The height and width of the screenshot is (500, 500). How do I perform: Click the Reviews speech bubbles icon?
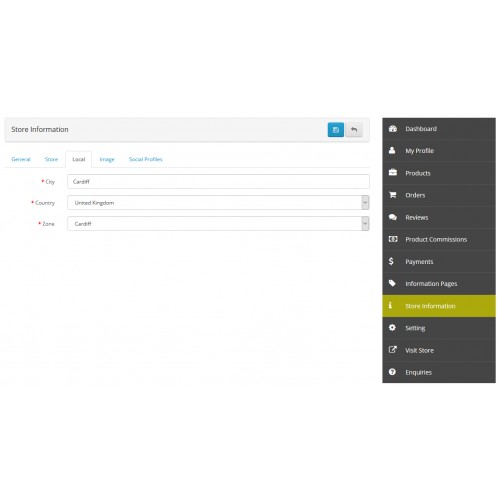tap(393, 217)
